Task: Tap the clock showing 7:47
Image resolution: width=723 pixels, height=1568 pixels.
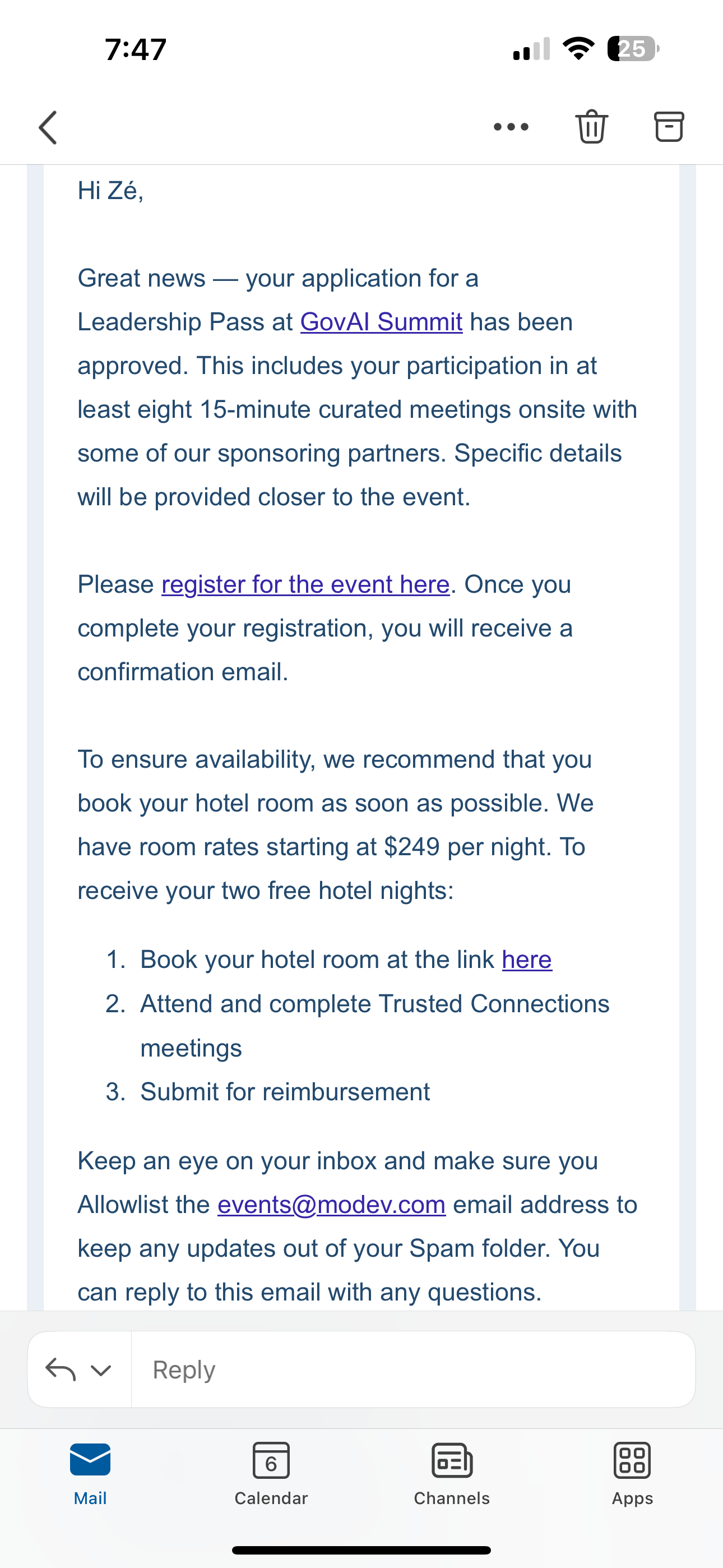Action: (136, 49)
